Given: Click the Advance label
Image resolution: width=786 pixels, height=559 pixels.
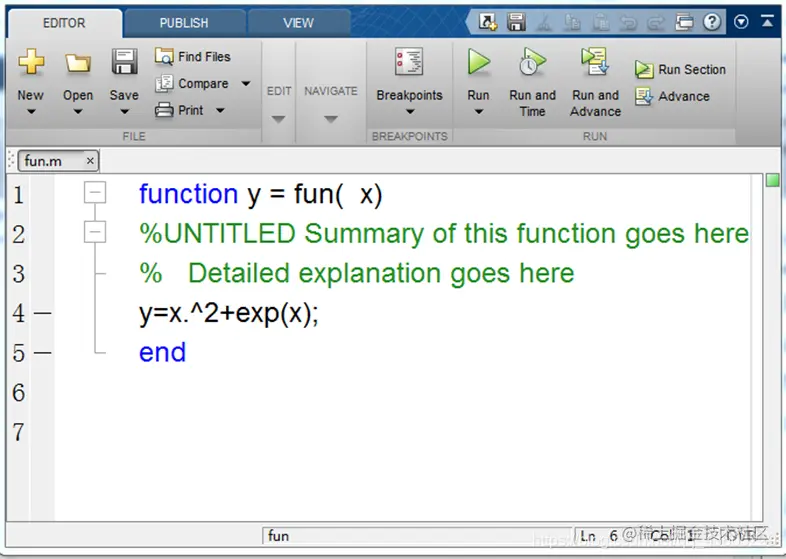Looking at the screenshot, I should tap(684, 96).
